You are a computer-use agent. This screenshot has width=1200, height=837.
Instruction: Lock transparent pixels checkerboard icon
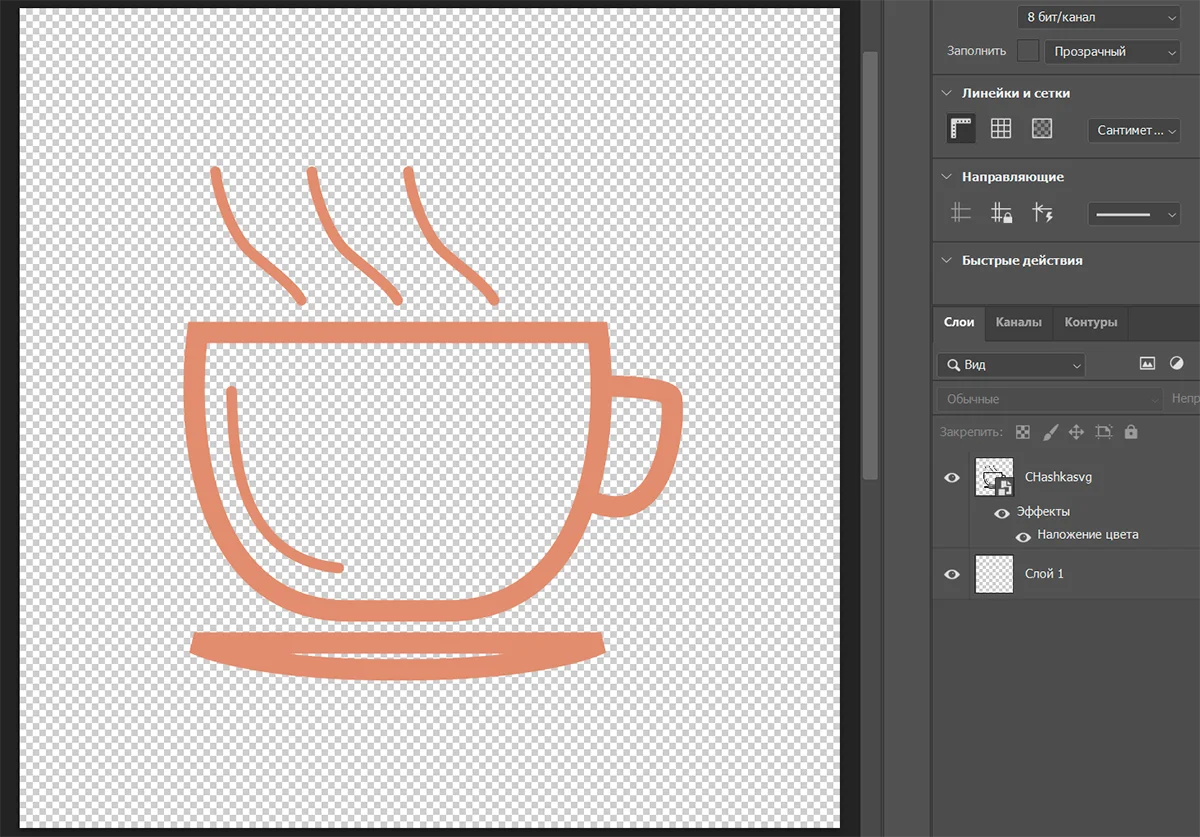tap(1023, 432)
